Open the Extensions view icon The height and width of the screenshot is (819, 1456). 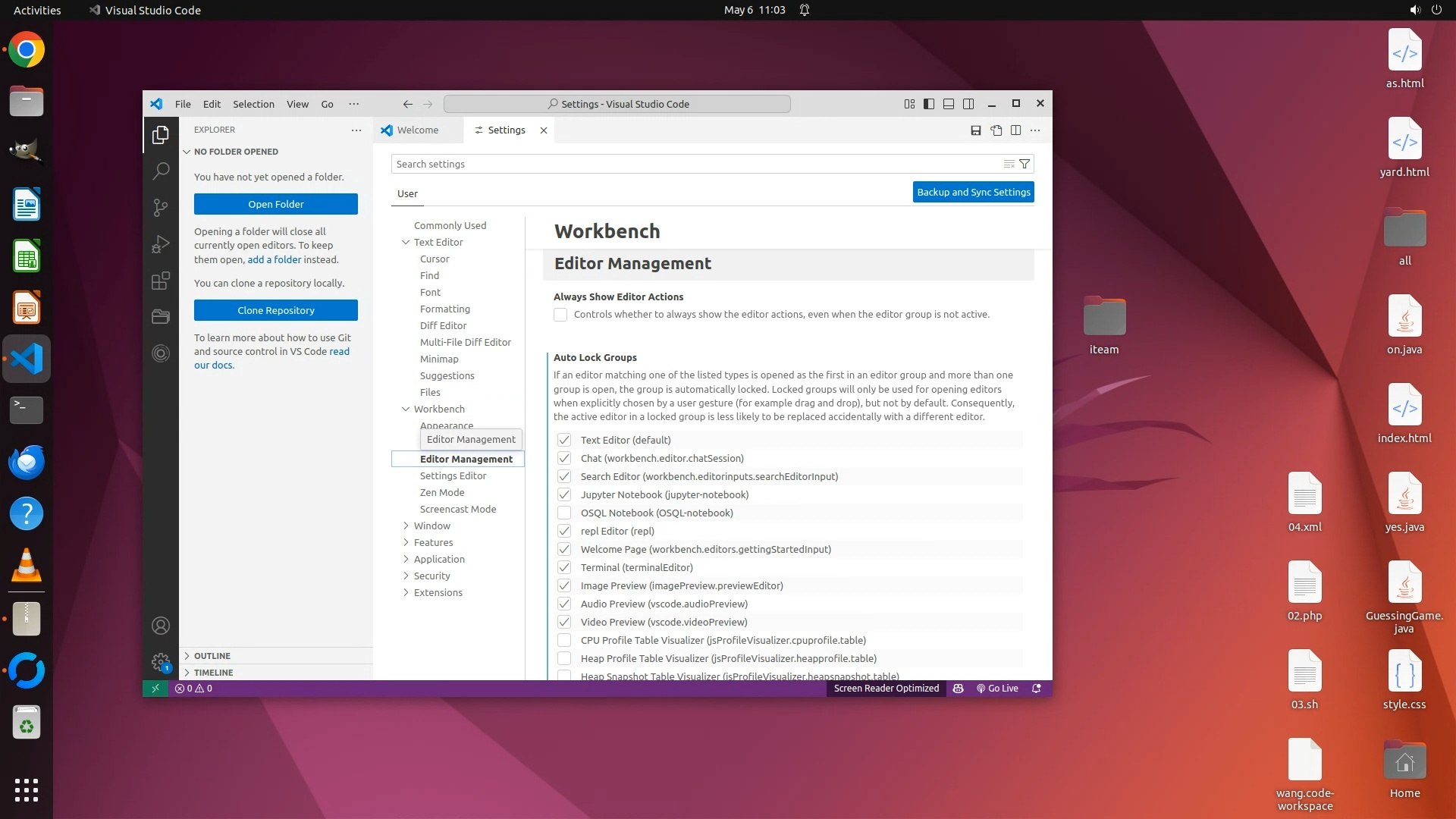(161, 281)
